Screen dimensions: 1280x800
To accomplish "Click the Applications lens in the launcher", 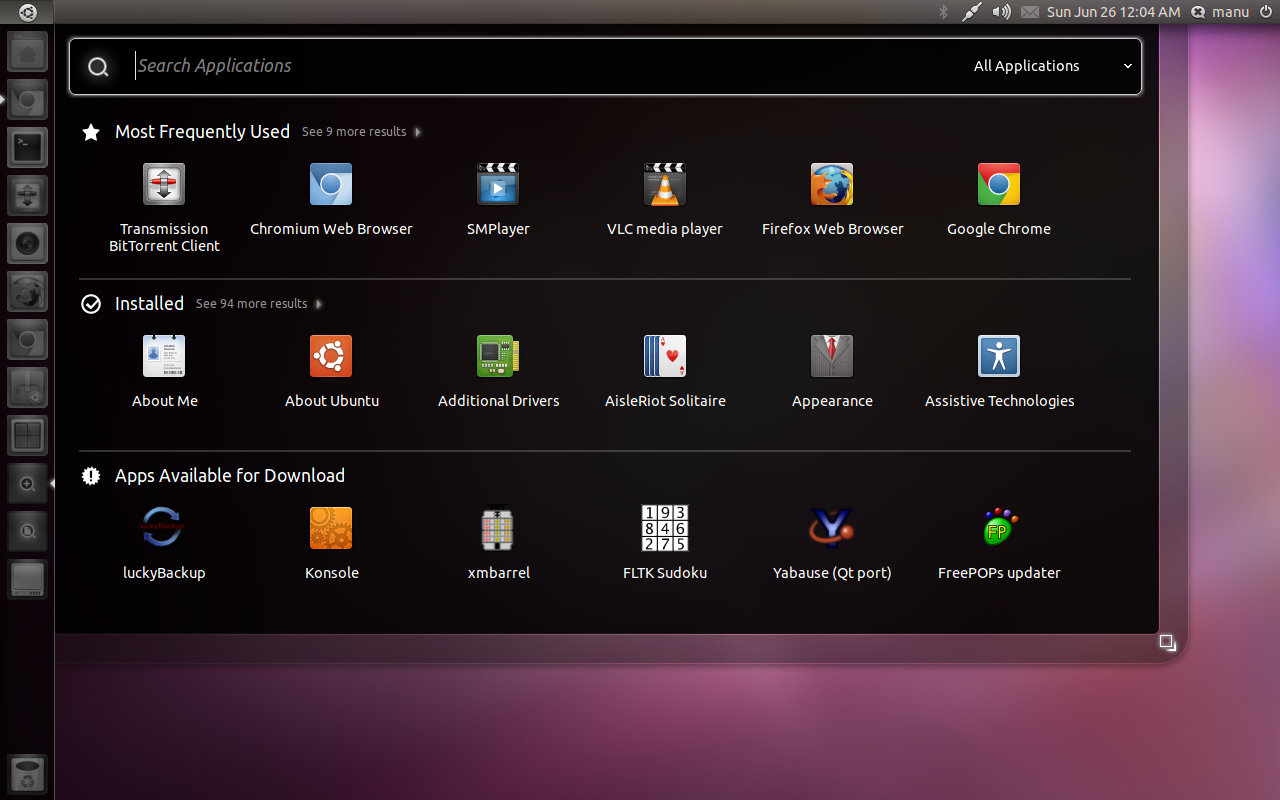I will 28,484.
